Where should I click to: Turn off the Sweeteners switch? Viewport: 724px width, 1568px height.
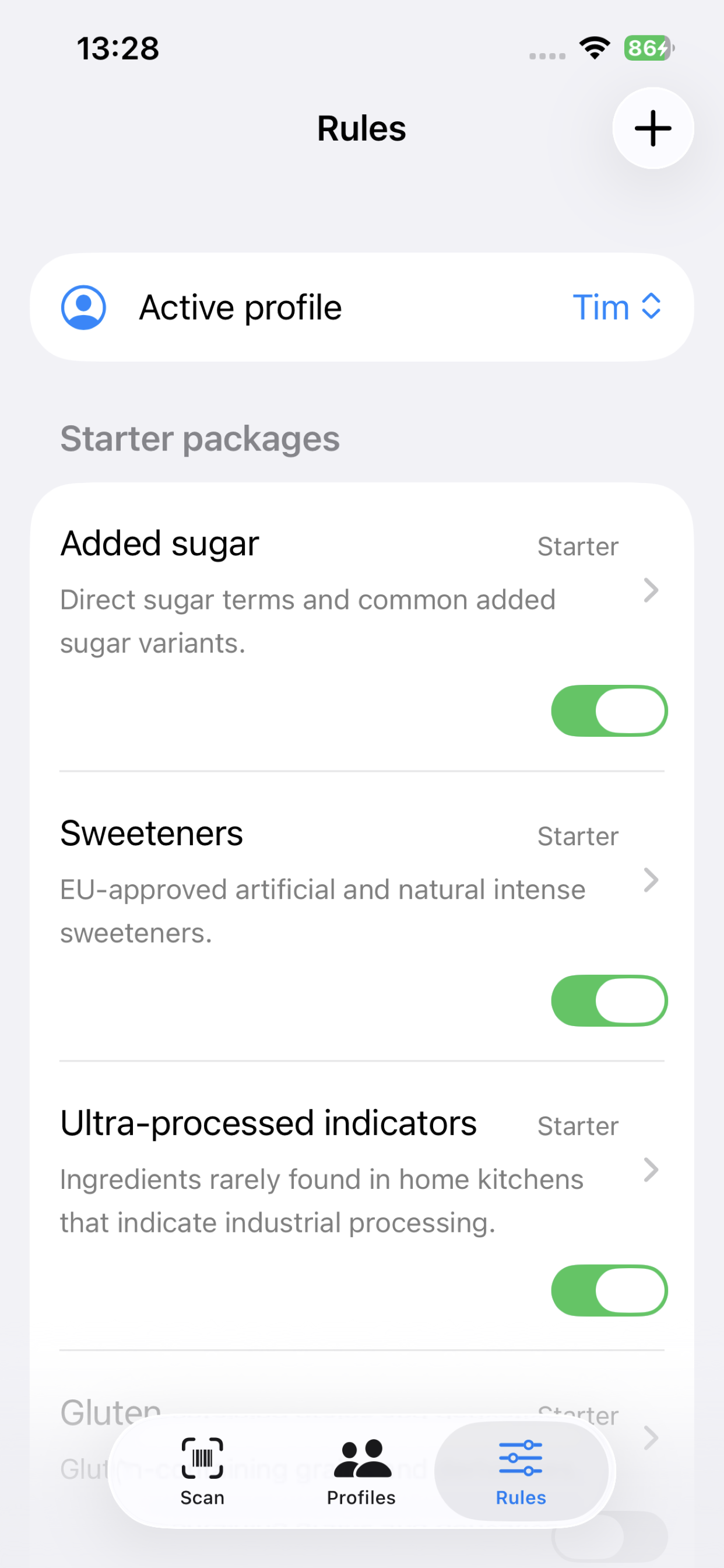[609, 1000]
